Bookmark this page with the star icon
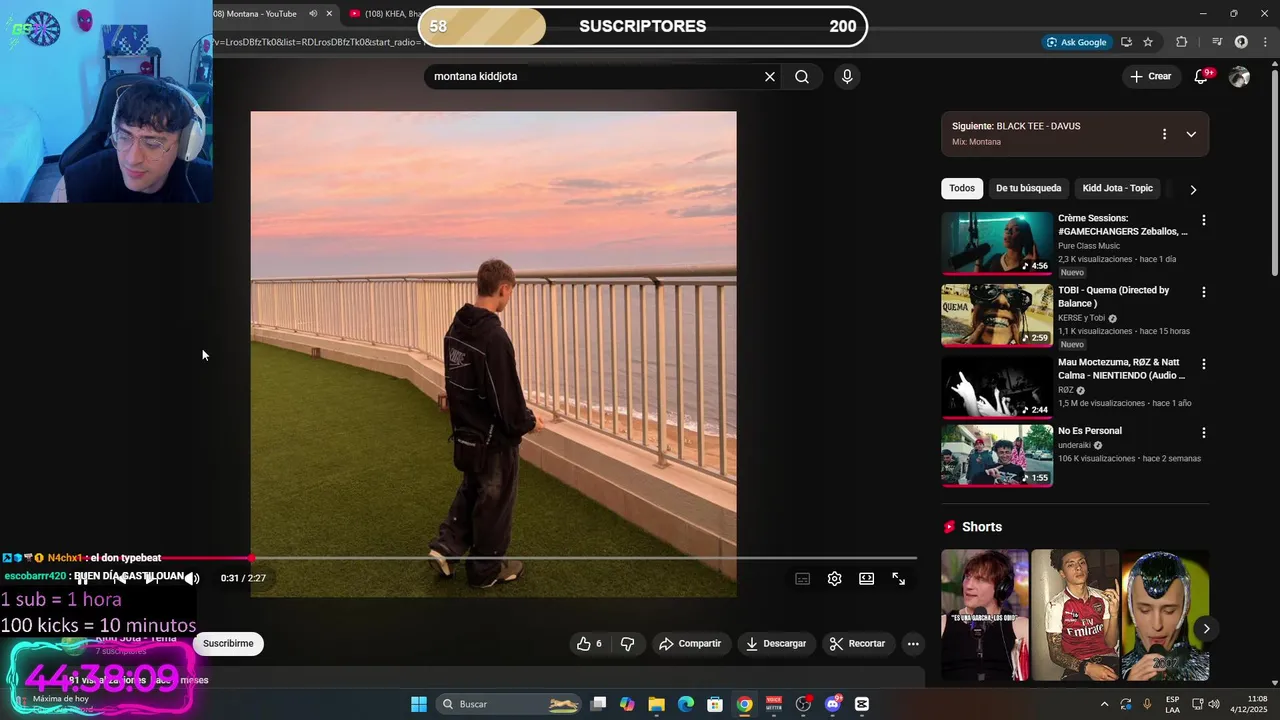 point(1148,42)
